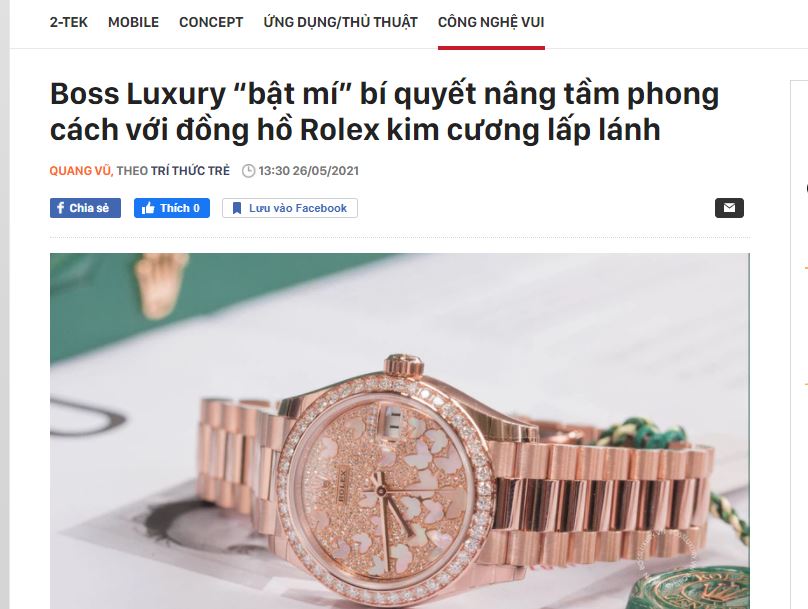
Task: Select ỨNG DỤNG/THỦ THUẬT tab
Action: (x=340, y=22)
